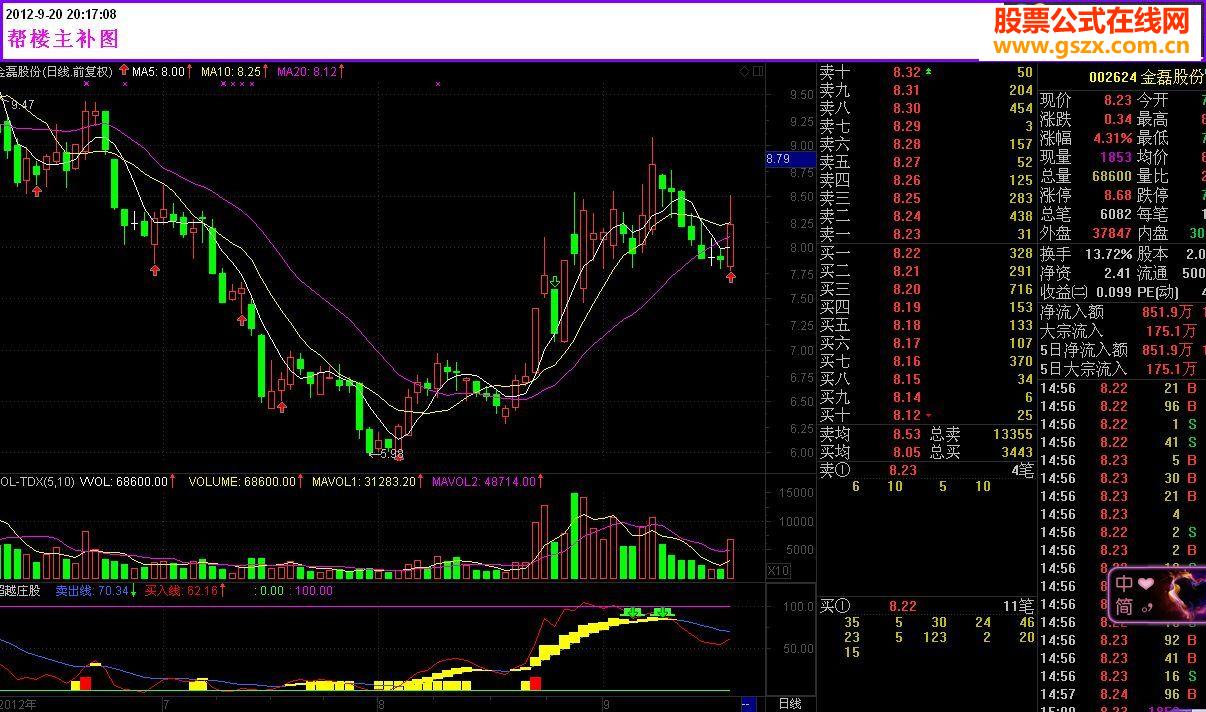Click the red down triangle next to 8.12
The height and width of the screenshot is (712, 1206).
929,414
